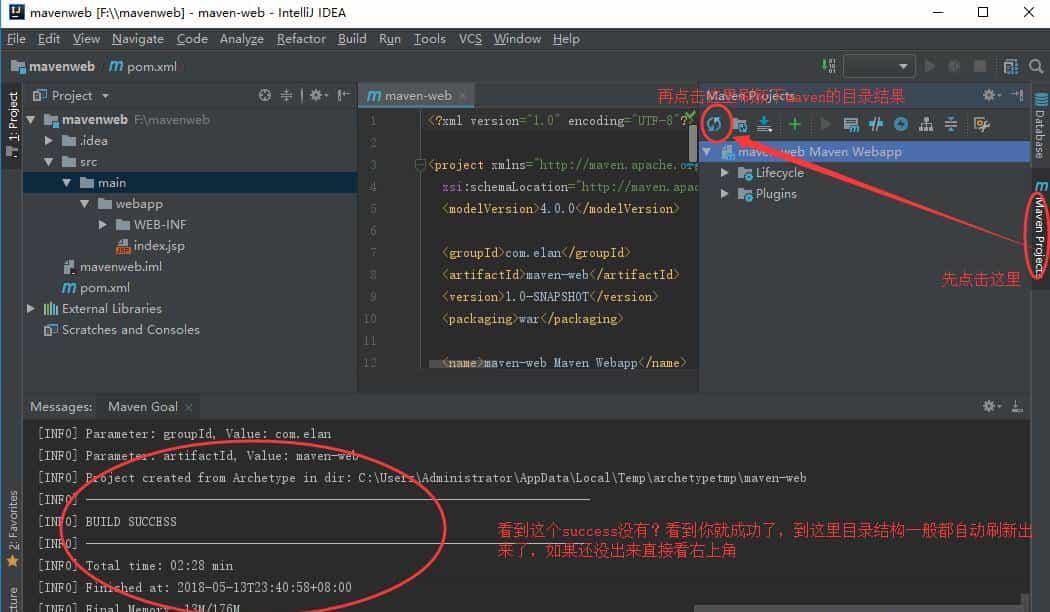Download sources and documentation for Maven dependencies

point(765,124)
